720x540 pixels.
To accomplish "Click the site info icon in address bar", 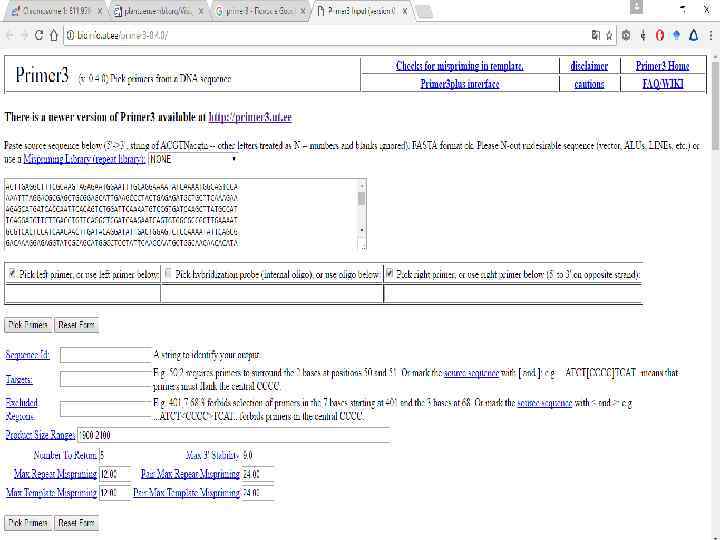I will tap(70, 35).
